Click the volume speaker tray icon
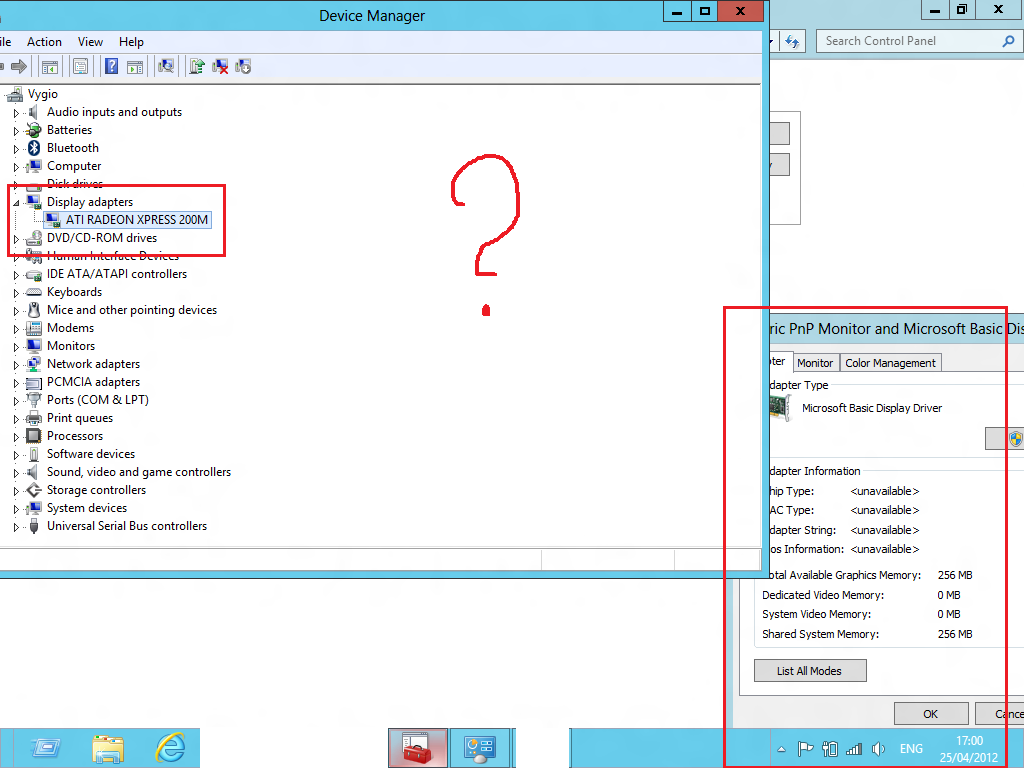 (878, 749)
